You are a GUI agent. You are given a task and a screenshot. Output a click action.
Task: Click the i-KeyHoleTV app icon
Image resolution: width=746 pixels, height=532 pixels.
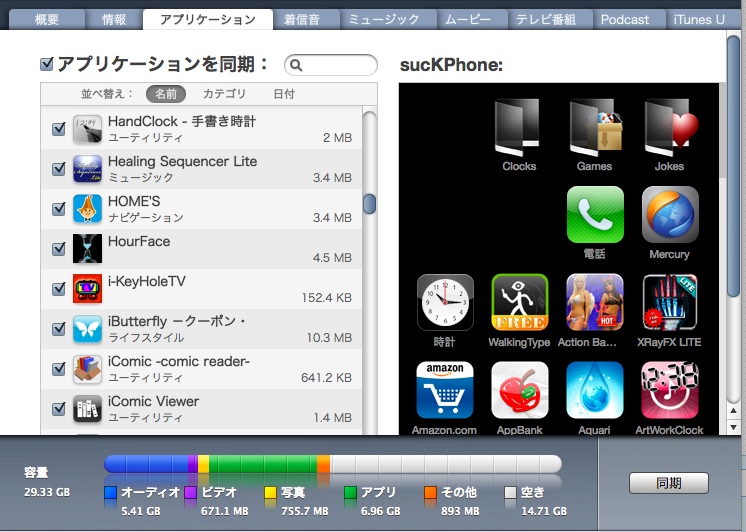(x=87, y=288)
